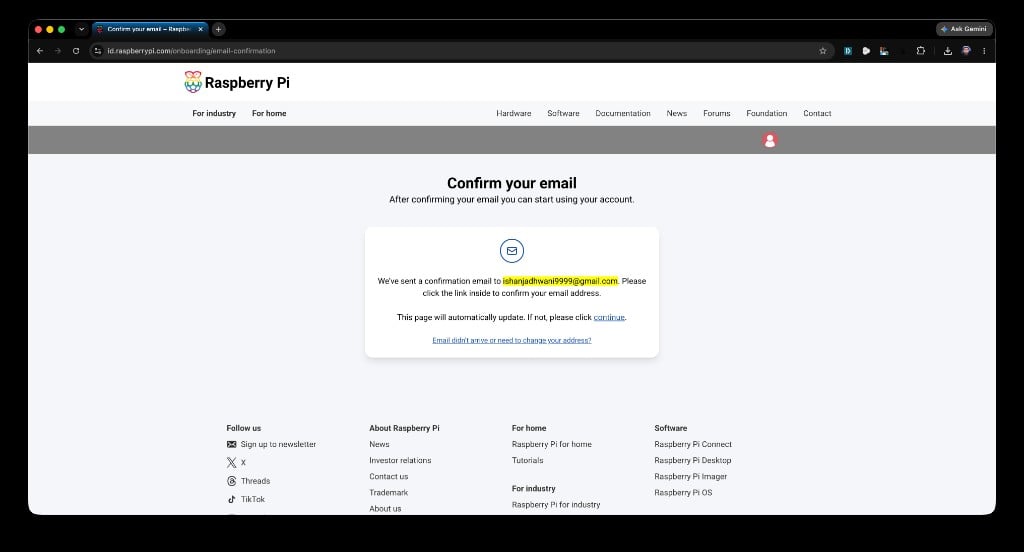Close the Confirm your email tab
The height and width of the screenshot is (552, 1024).
(x=200, y=29)
